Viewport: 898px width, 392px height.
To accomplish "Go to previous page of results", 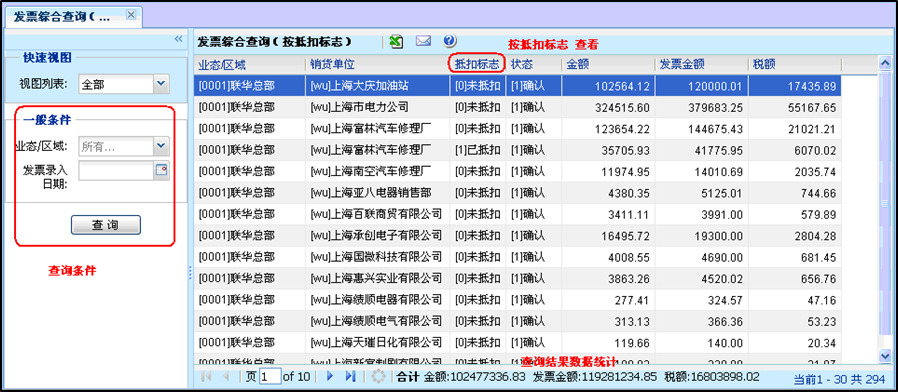I will tap(226, 377).
